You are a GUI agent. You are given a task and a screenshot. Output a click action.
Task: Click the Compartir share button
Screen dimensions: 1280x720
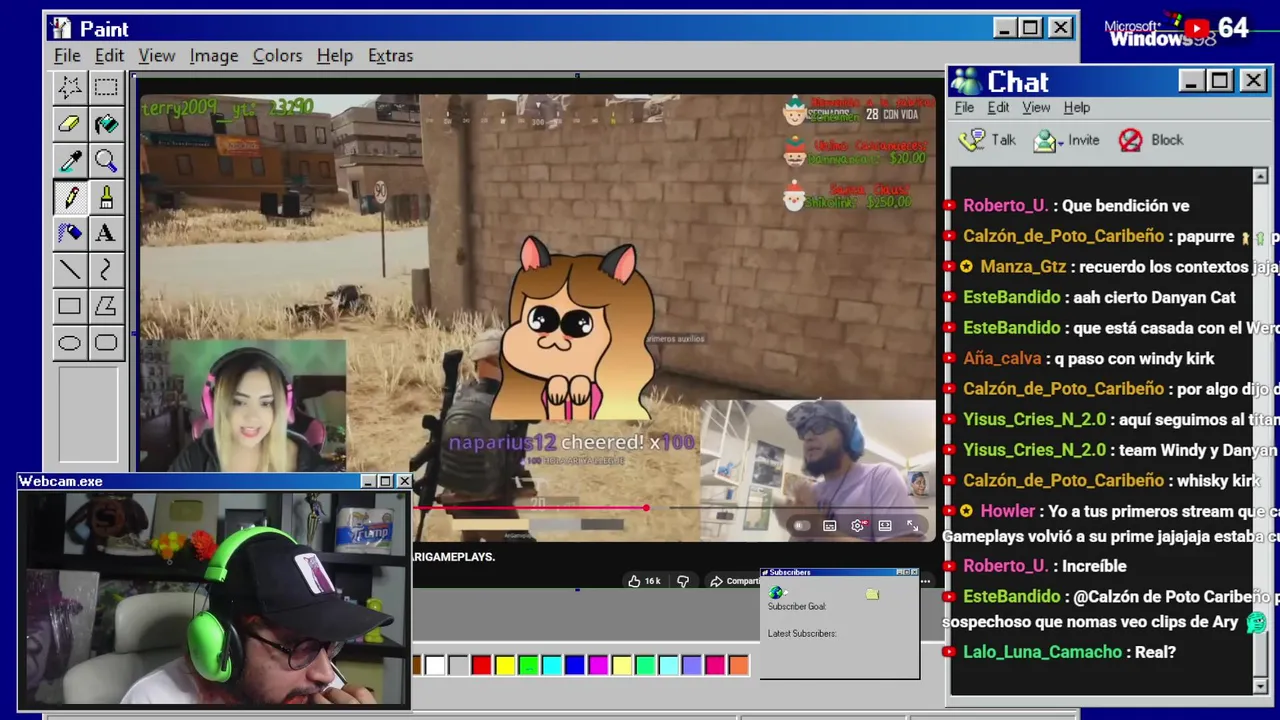click(x=734, y=581)
